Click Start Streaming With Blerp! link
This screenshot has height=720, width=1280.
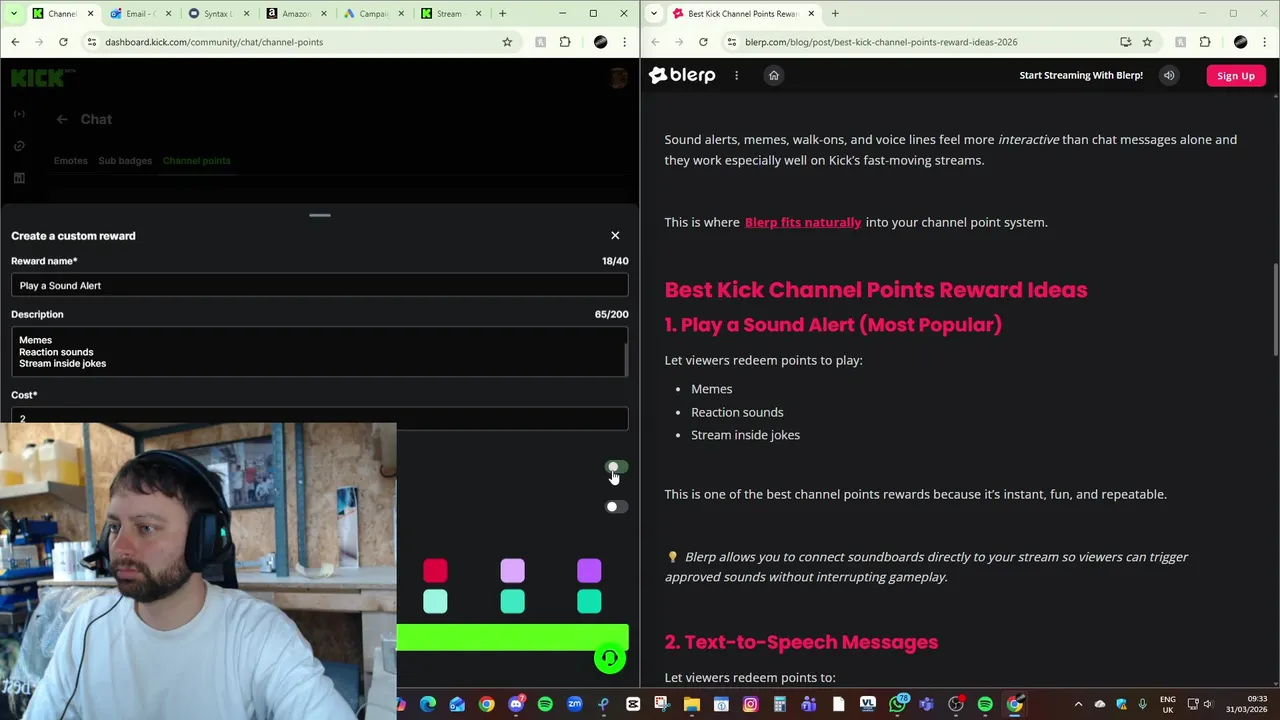coord(1081,75)
